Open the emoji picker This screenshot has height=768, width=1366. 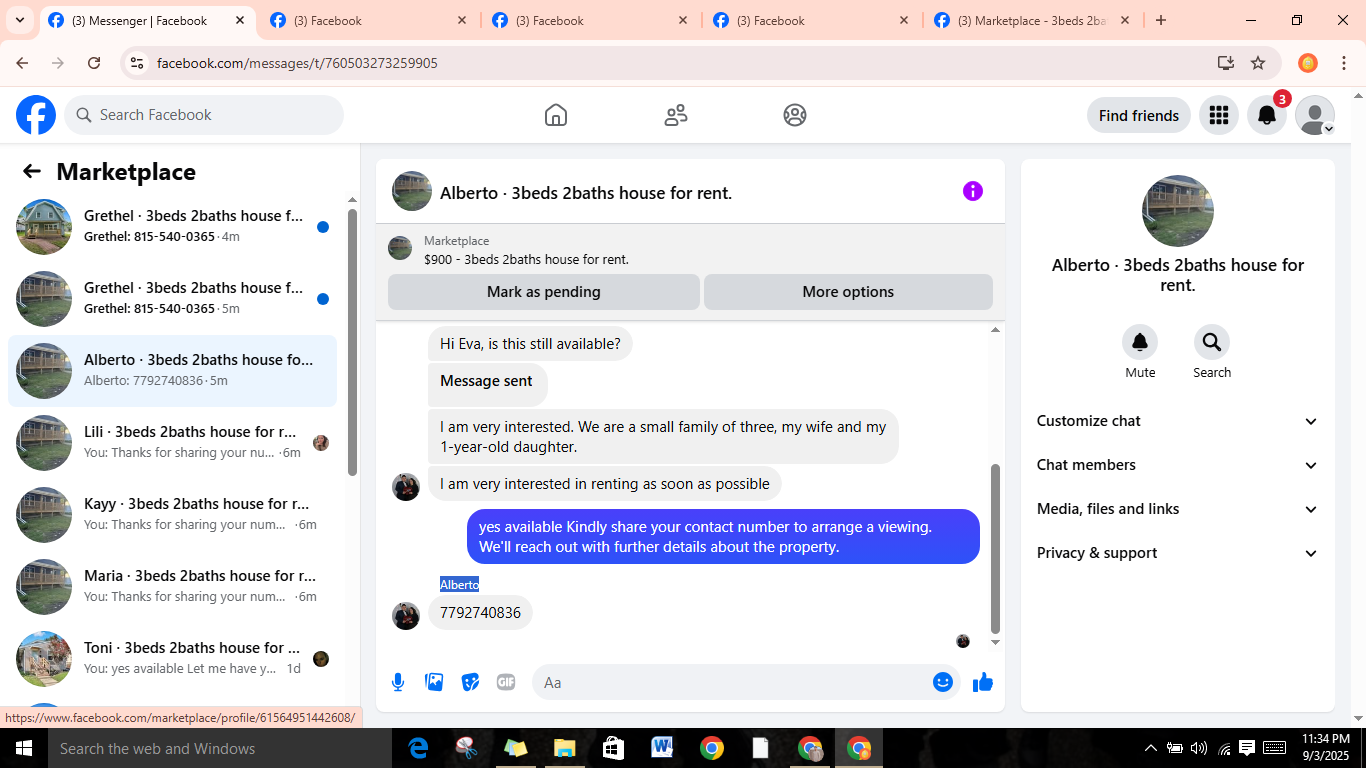pyautogui.click(x=942, y=682)
